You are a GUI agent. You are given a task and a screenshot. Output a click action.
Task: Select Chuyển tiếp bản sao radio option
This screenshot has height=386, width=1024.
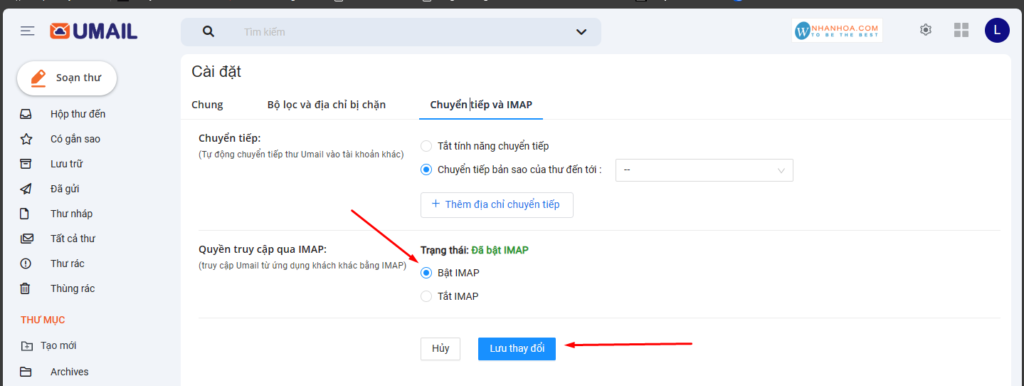click(x=426, y=169)
